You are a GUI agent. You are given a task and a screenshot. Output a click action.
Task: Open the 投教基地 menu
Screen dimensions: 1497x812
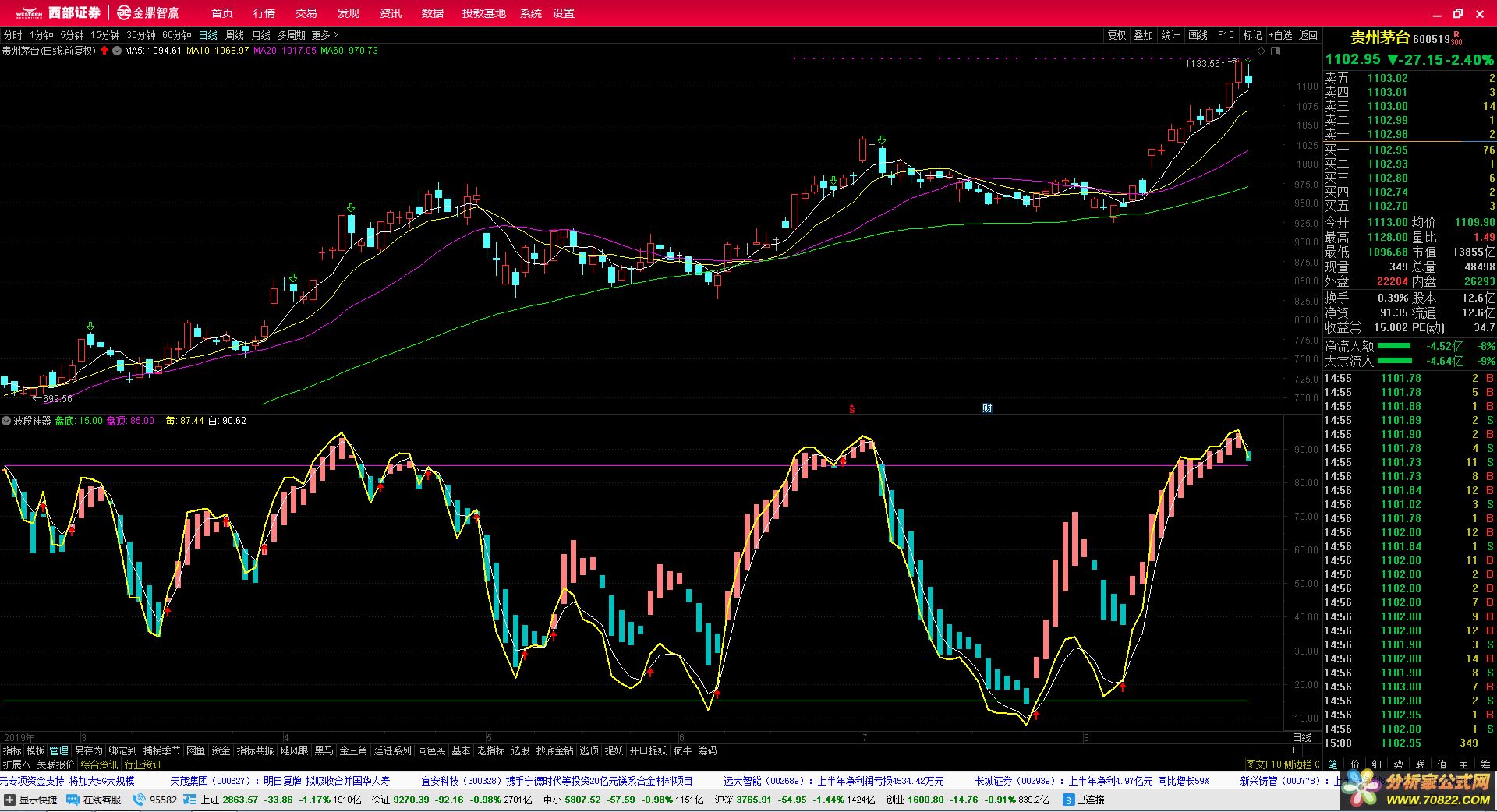(x=484, y=13)
